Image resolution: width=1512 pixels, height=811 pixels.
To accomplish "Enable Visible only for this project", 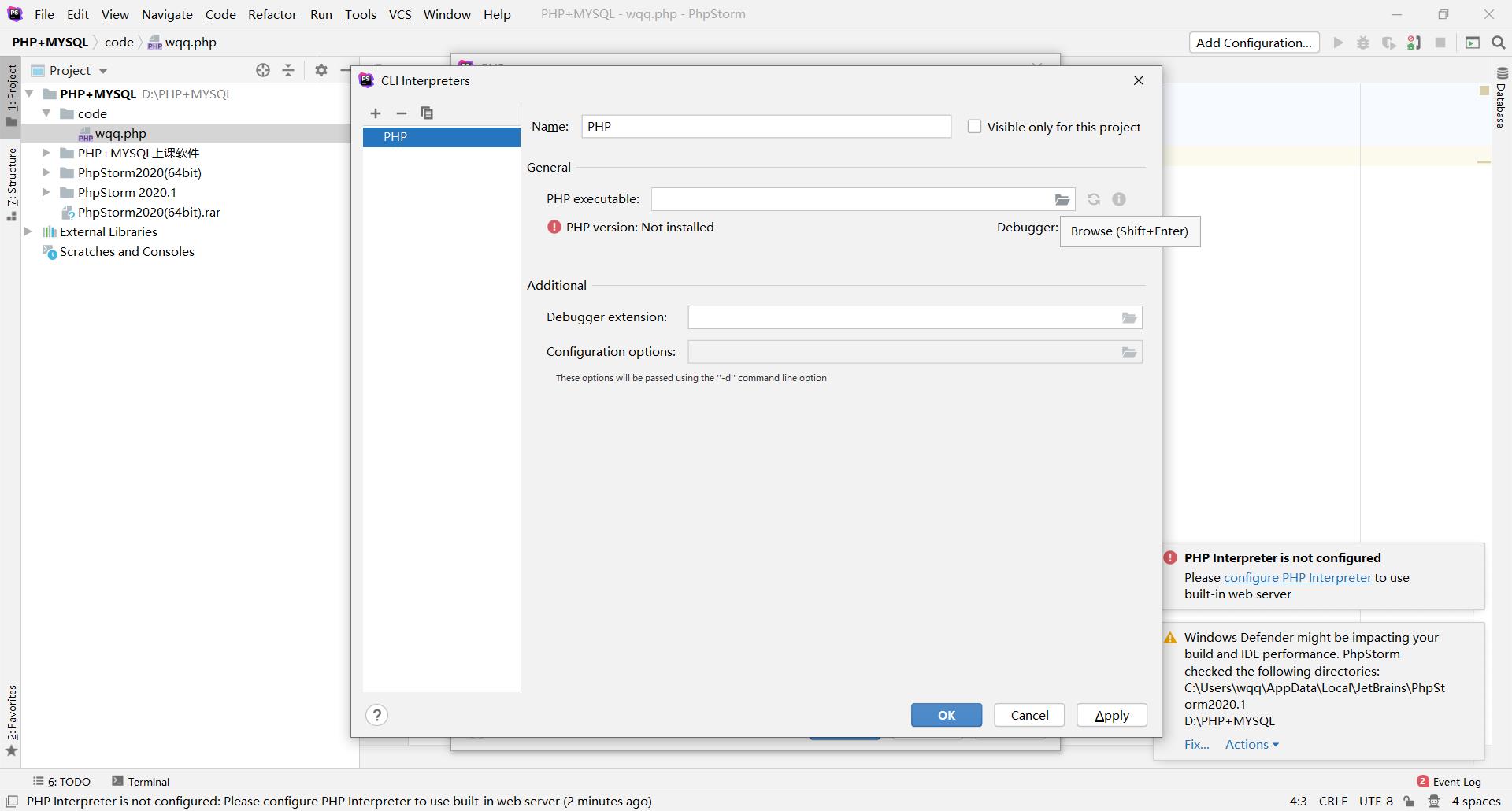I will click(975, 127).
